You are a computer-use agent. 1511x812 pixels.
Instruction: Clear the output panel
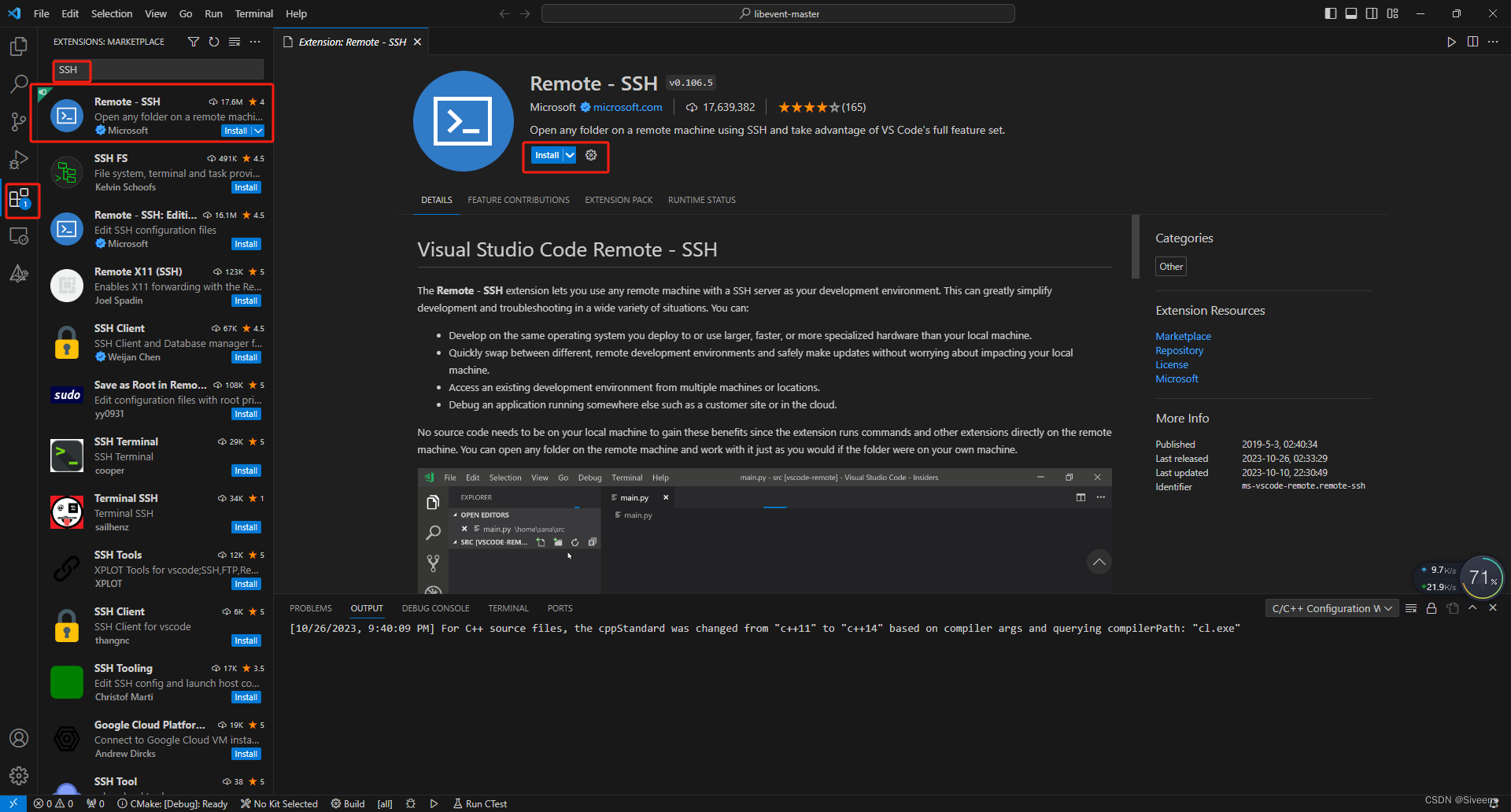[x=1411, y=608]
